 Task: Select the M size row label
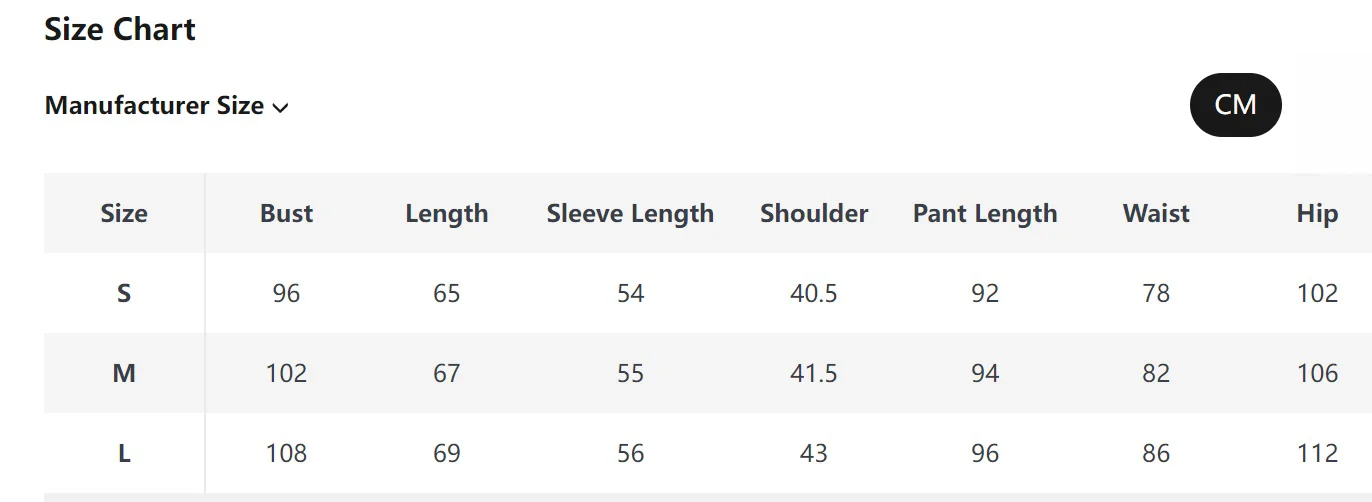tap(124, 373)
